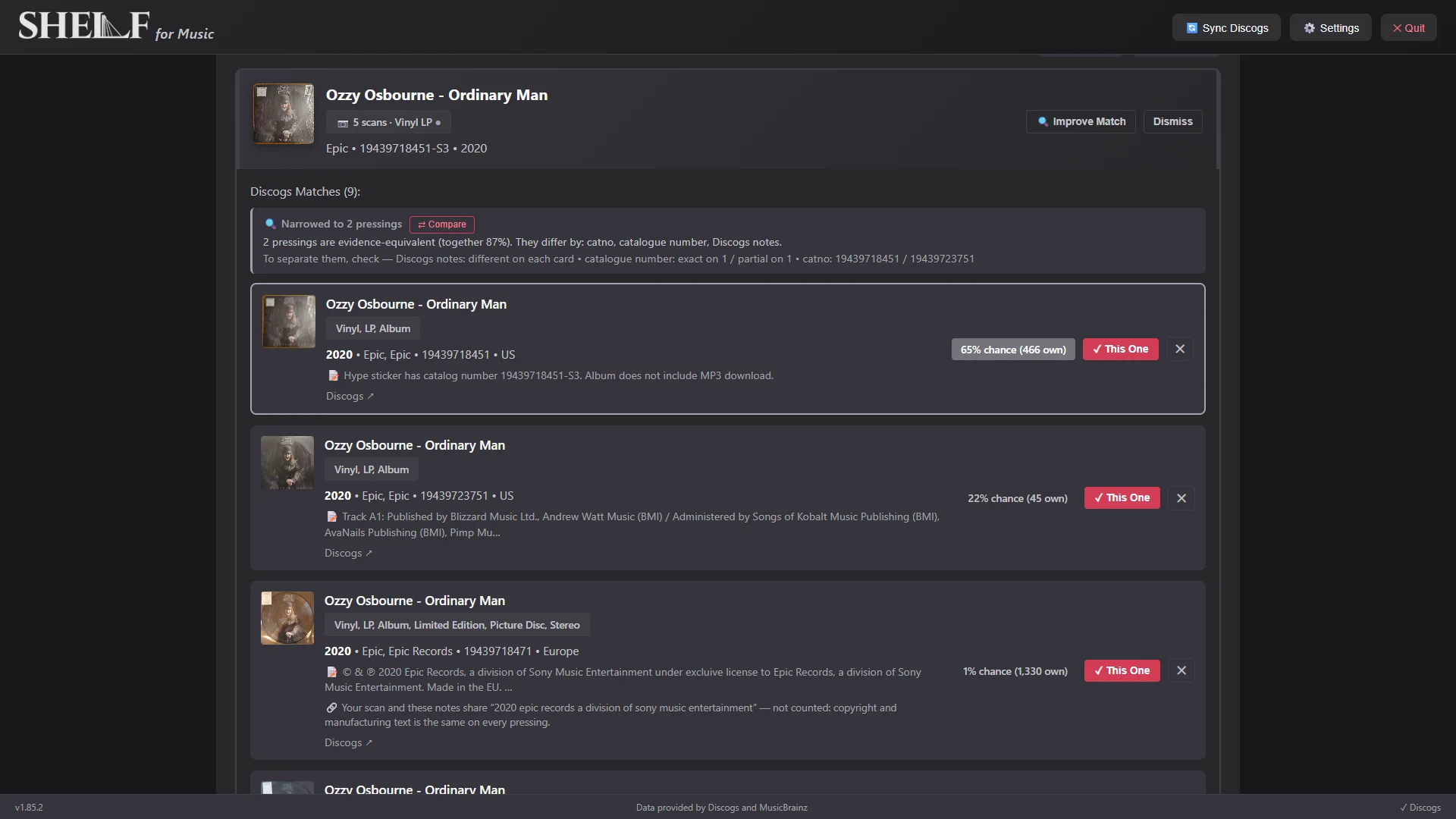Screen dimensions: 1456x819
Task: Click the scanned album cover thumbnail at the top
Action: point(284,114)
